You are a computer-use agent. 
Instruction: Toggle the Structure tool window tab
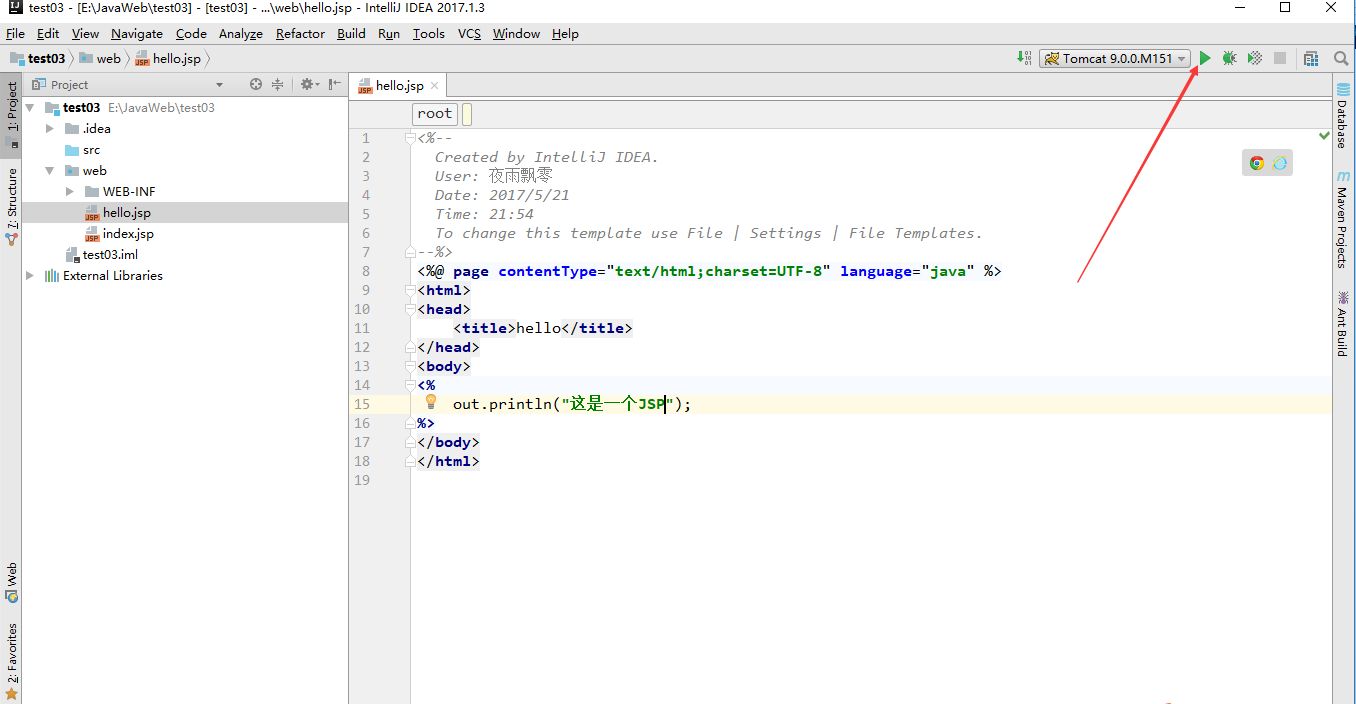pos(12,205)
